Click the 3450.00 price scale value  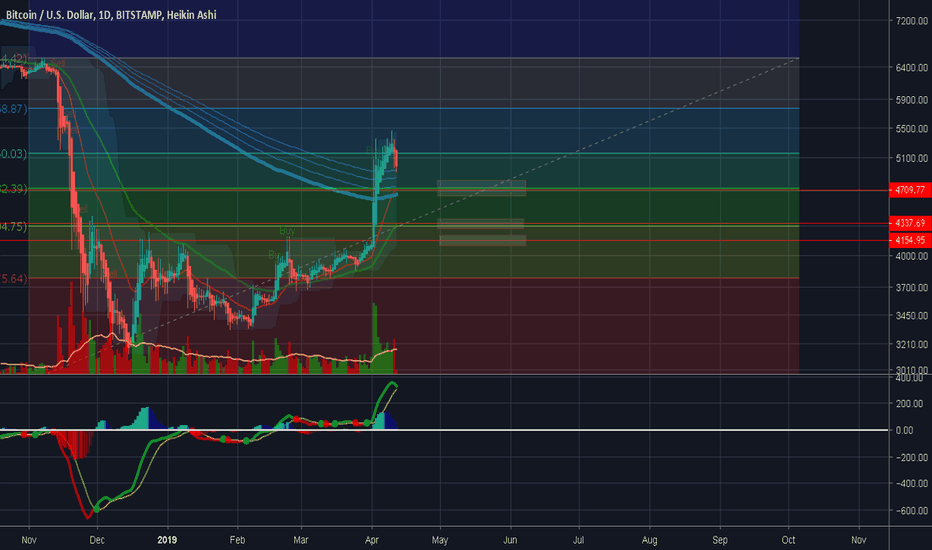pyautogui.click(x=911, y=316)
